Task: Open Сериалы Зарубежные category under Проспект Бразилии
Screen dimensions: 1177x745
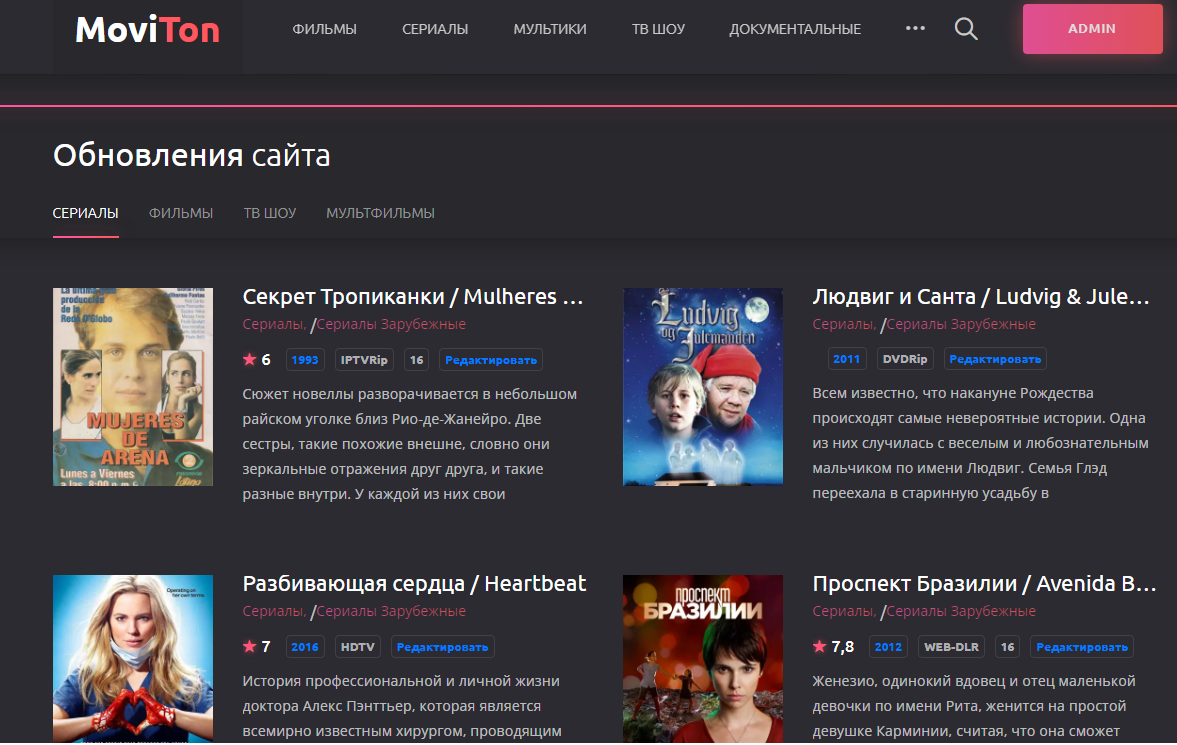Action: tap(961, 611)
